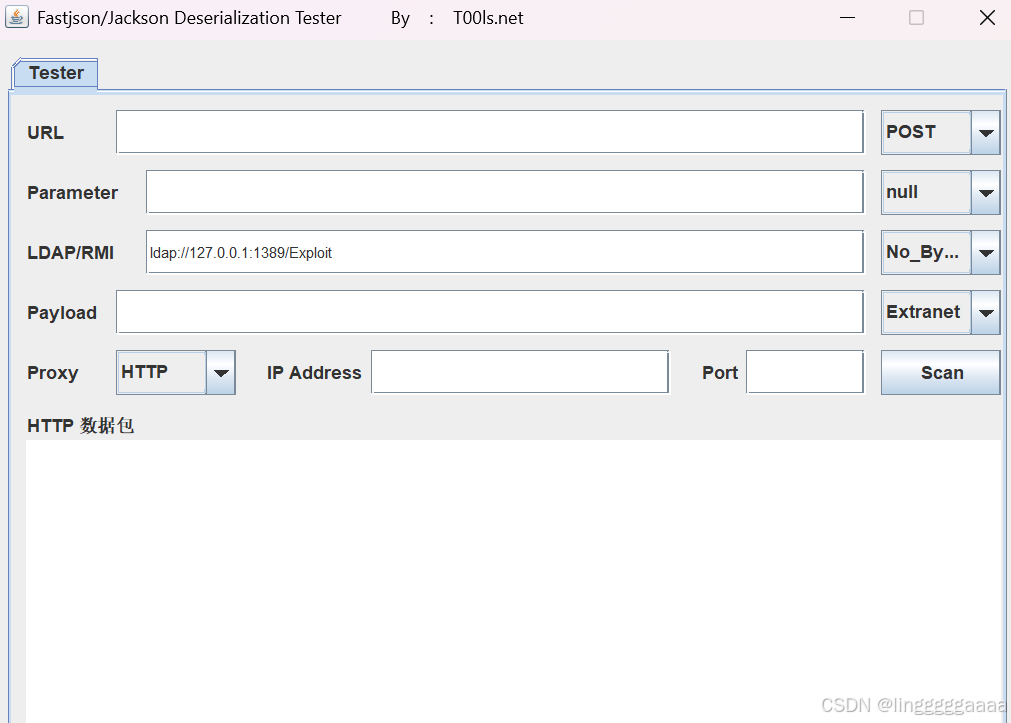Open the Extranet mode dropdown

click(940, 312)
